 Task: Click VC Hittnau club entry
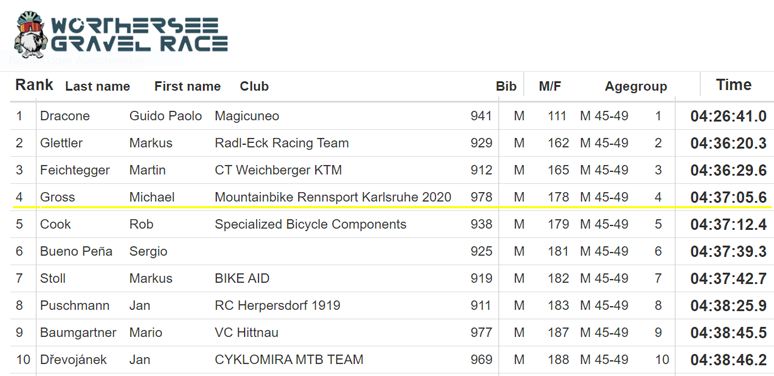[246, 333]
